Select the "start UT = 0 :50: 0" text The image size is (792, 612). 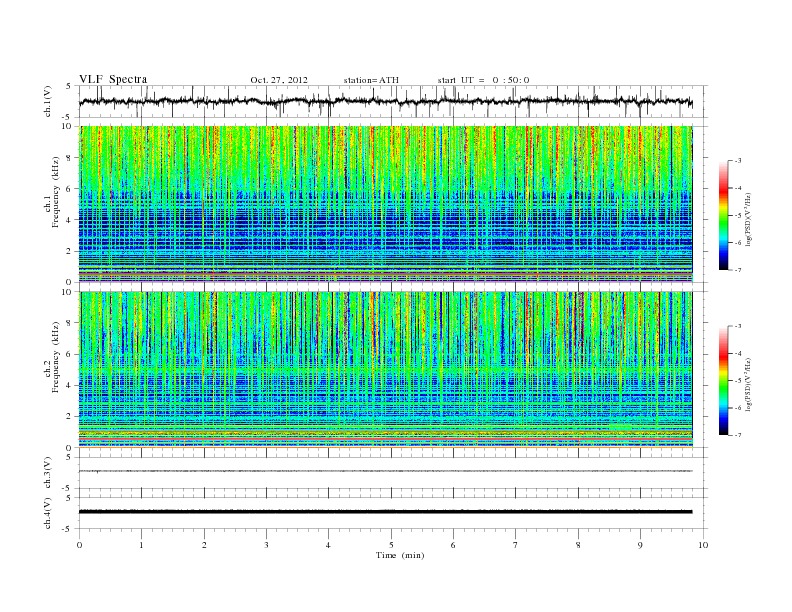[483, 80]
